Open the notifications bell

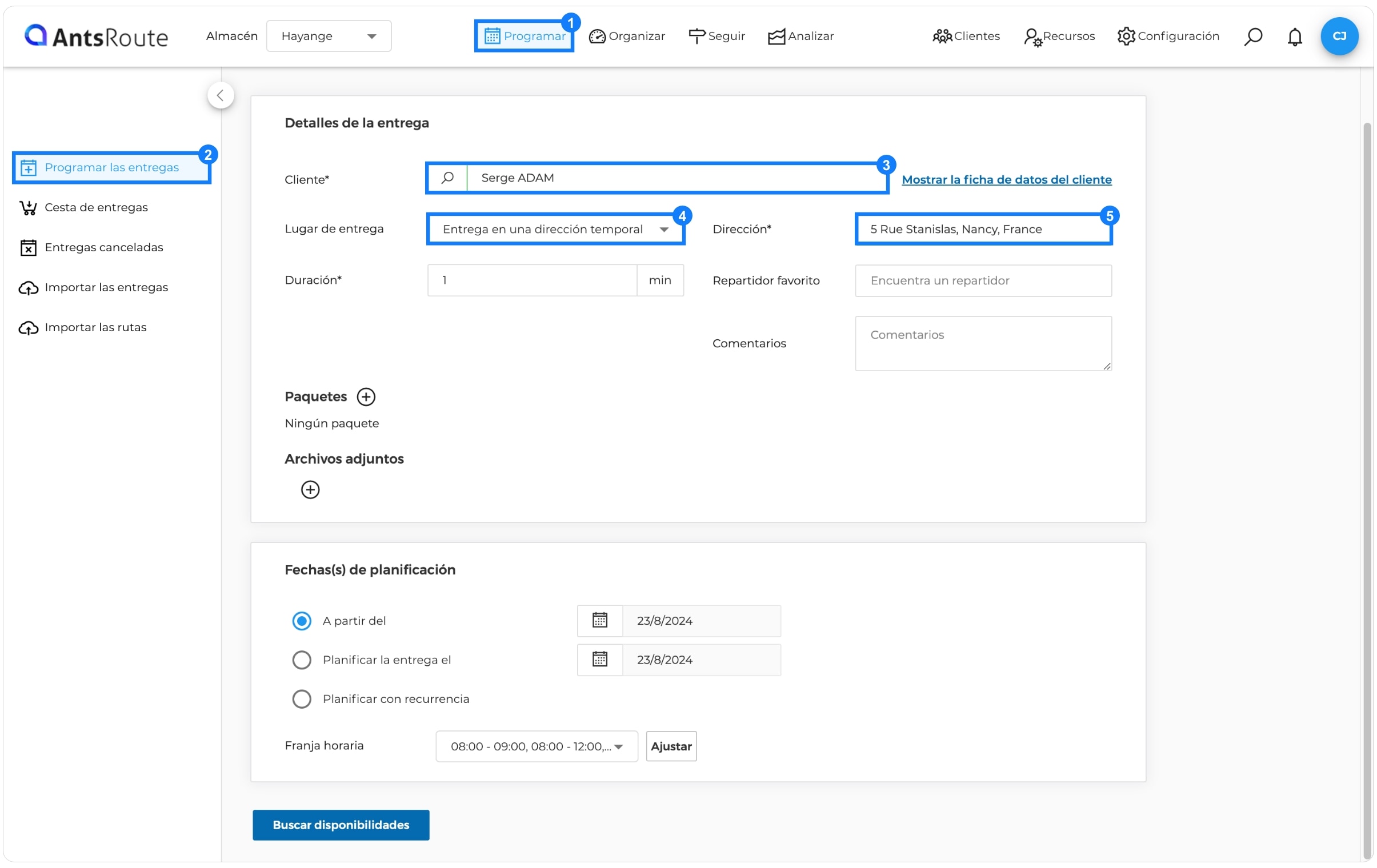pyautogui.click(x=1295, y=36)
